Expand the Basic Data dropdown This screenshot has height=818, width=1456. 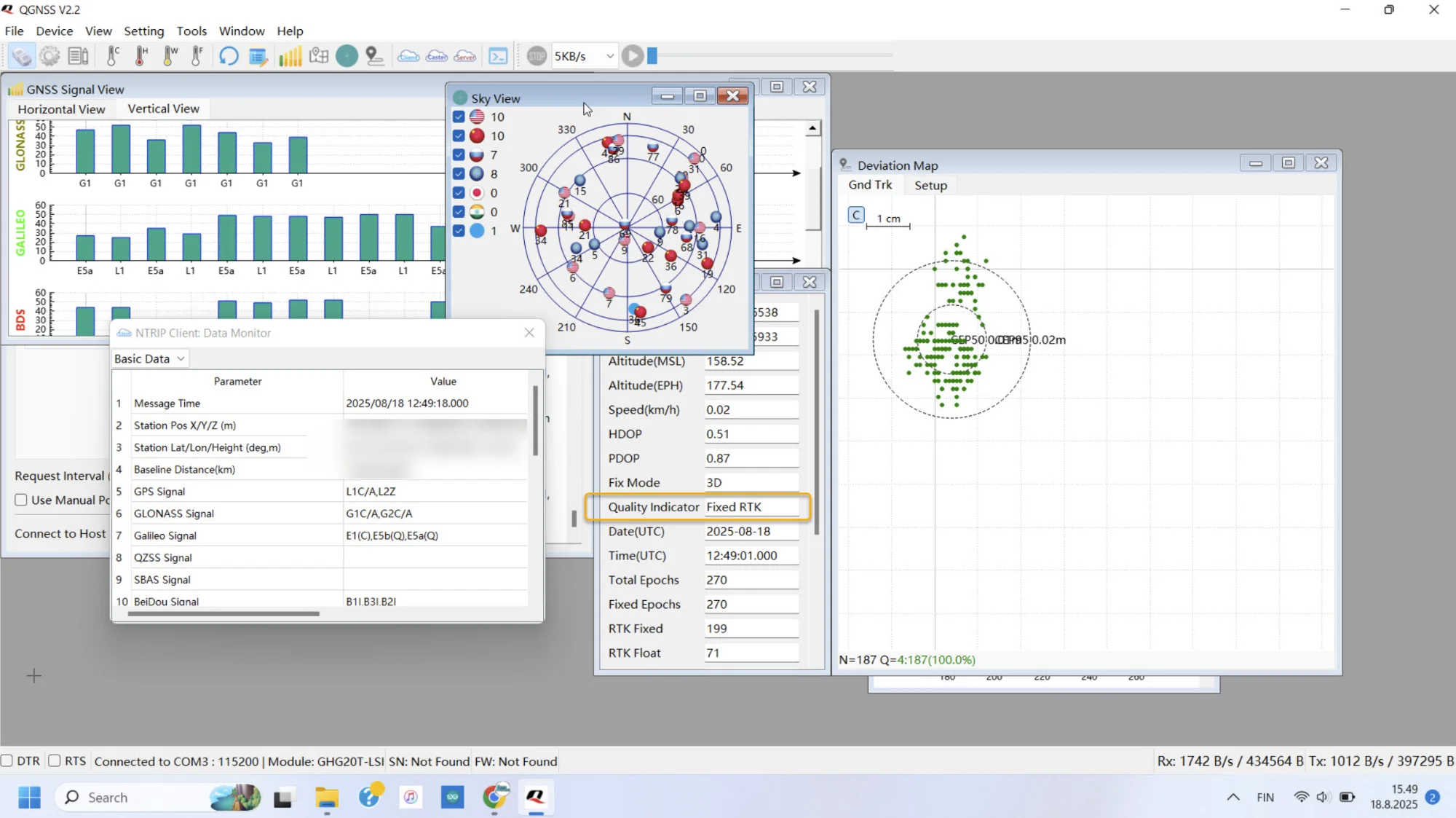[x=150, y=358]
